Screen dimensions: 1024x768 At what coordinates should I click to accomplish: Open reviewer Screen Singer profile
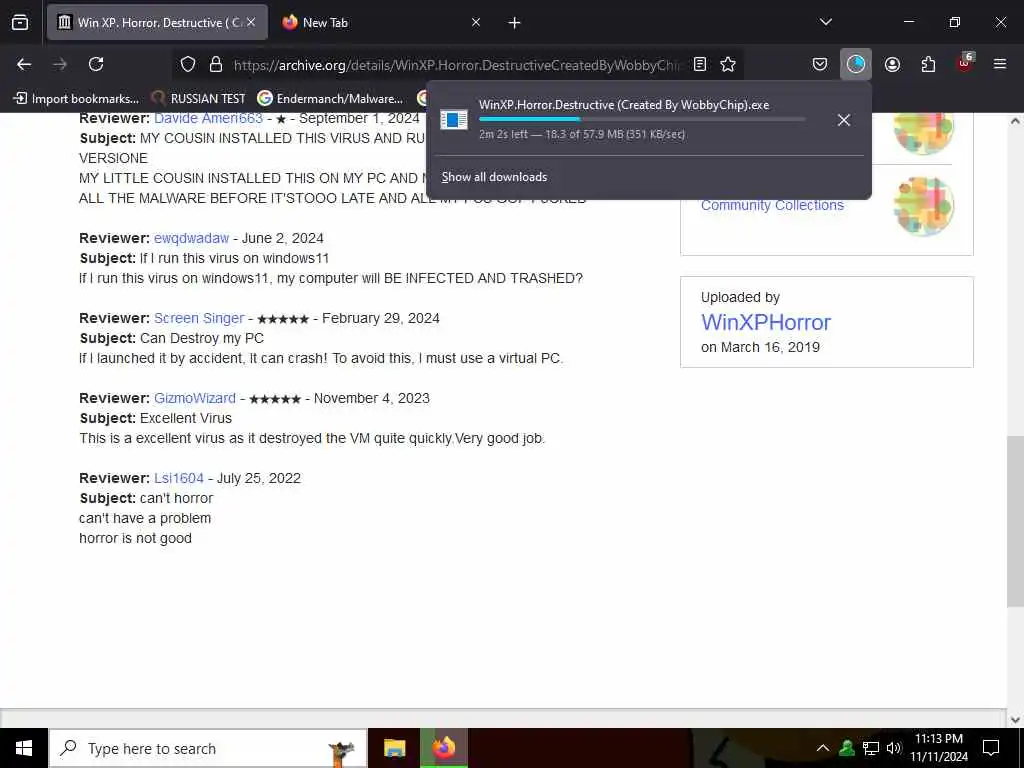[x=199, y=318]
